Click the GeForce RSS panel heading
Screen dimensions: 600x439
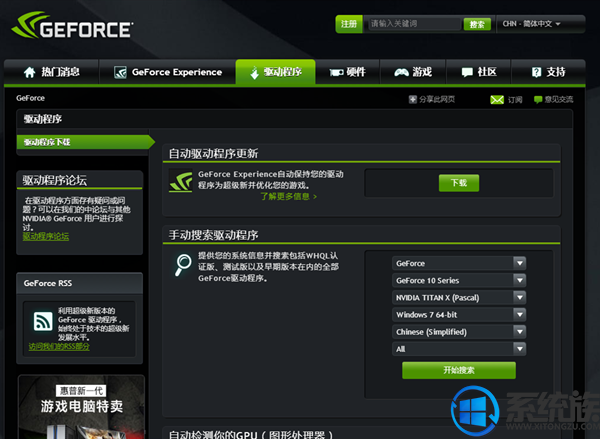(48, 283)
